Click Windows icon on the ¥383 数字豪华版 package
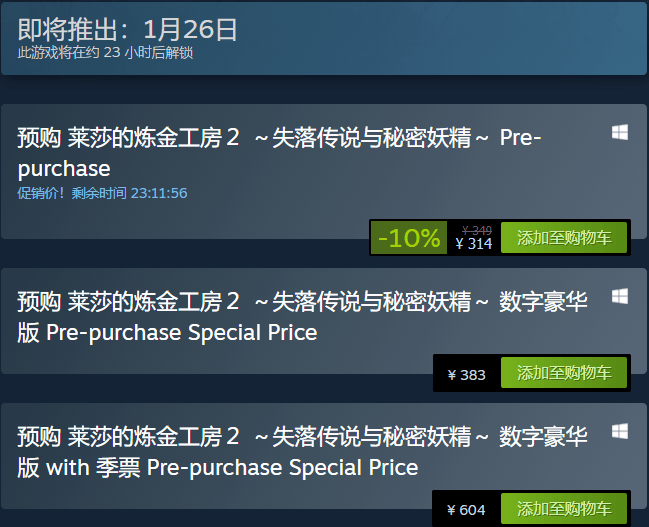 pyautogui.click(x=620, y=296)
